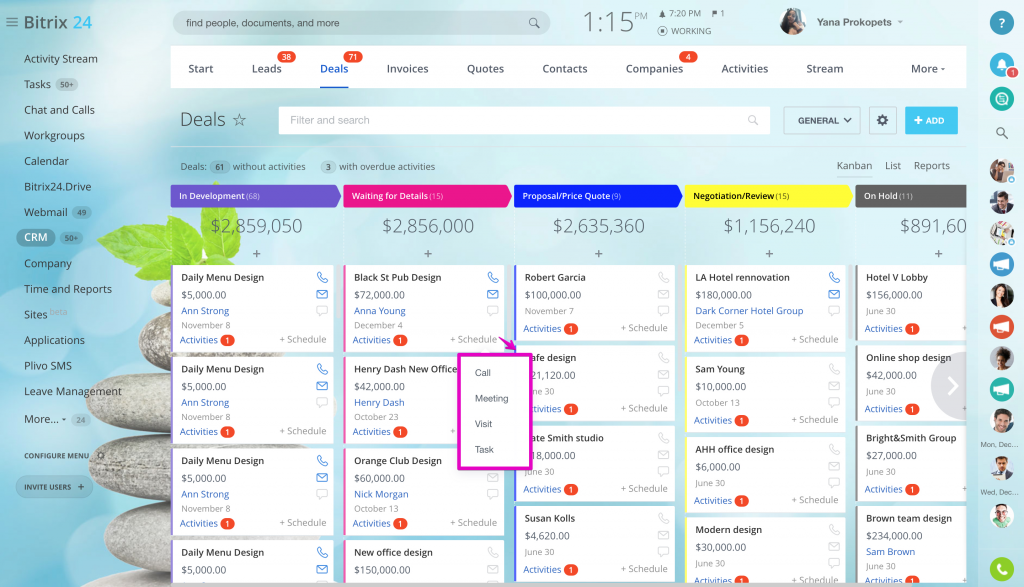This screenshot has width=1024, height=587.
Task: Open the notifications bell icon
Action: (x=1001, y=64)
